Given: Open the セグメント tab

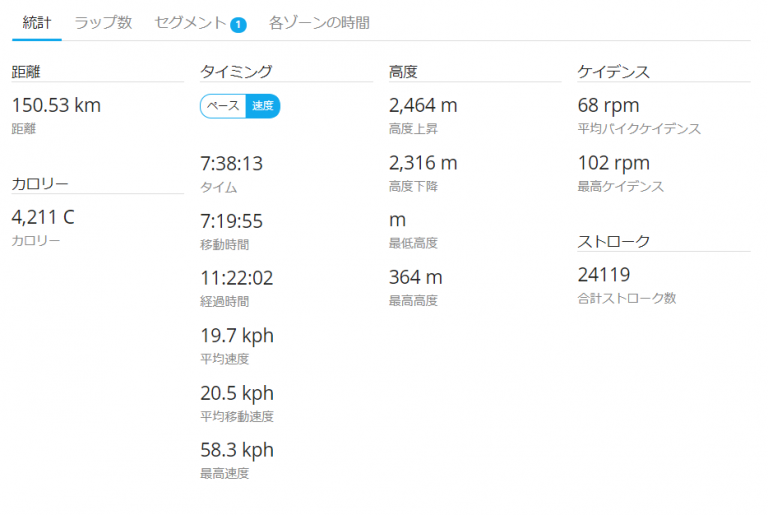Looking at the screenshot, I should (190, 23).
